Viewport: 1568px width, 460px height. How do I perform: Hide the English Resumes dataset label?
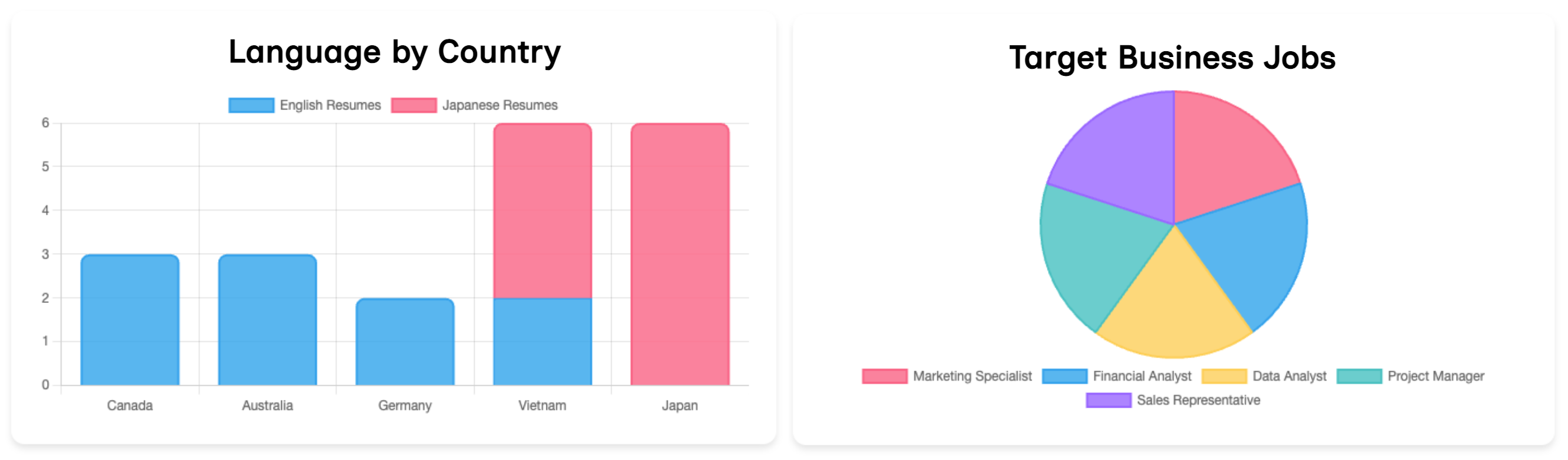click(330, 105)
